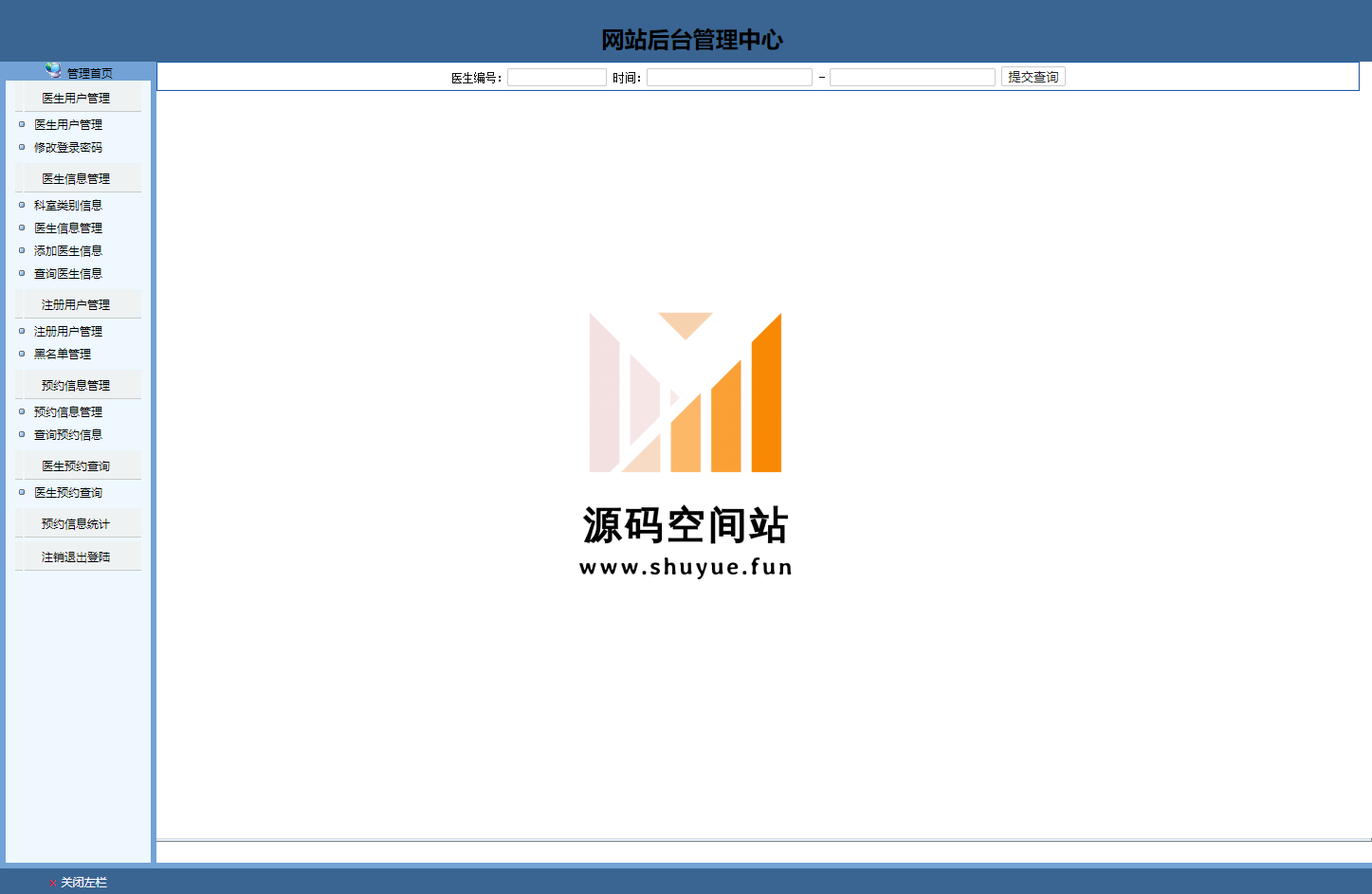Click the red X beside 关闭左栏

(52, 883)
